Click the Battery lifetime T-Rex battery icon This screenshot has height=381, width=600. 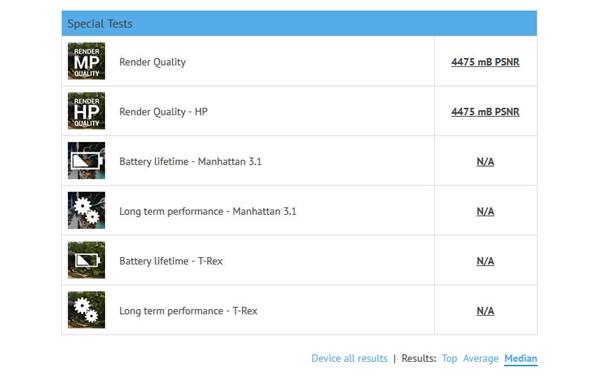[86, 260]
